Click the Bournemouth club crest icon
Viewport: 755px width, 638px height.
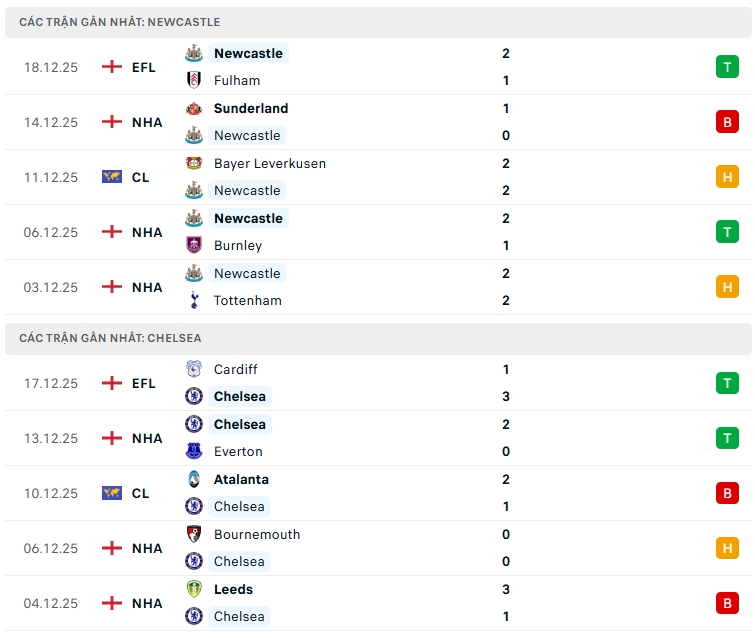pyautogui.click(x=194, y=535)
